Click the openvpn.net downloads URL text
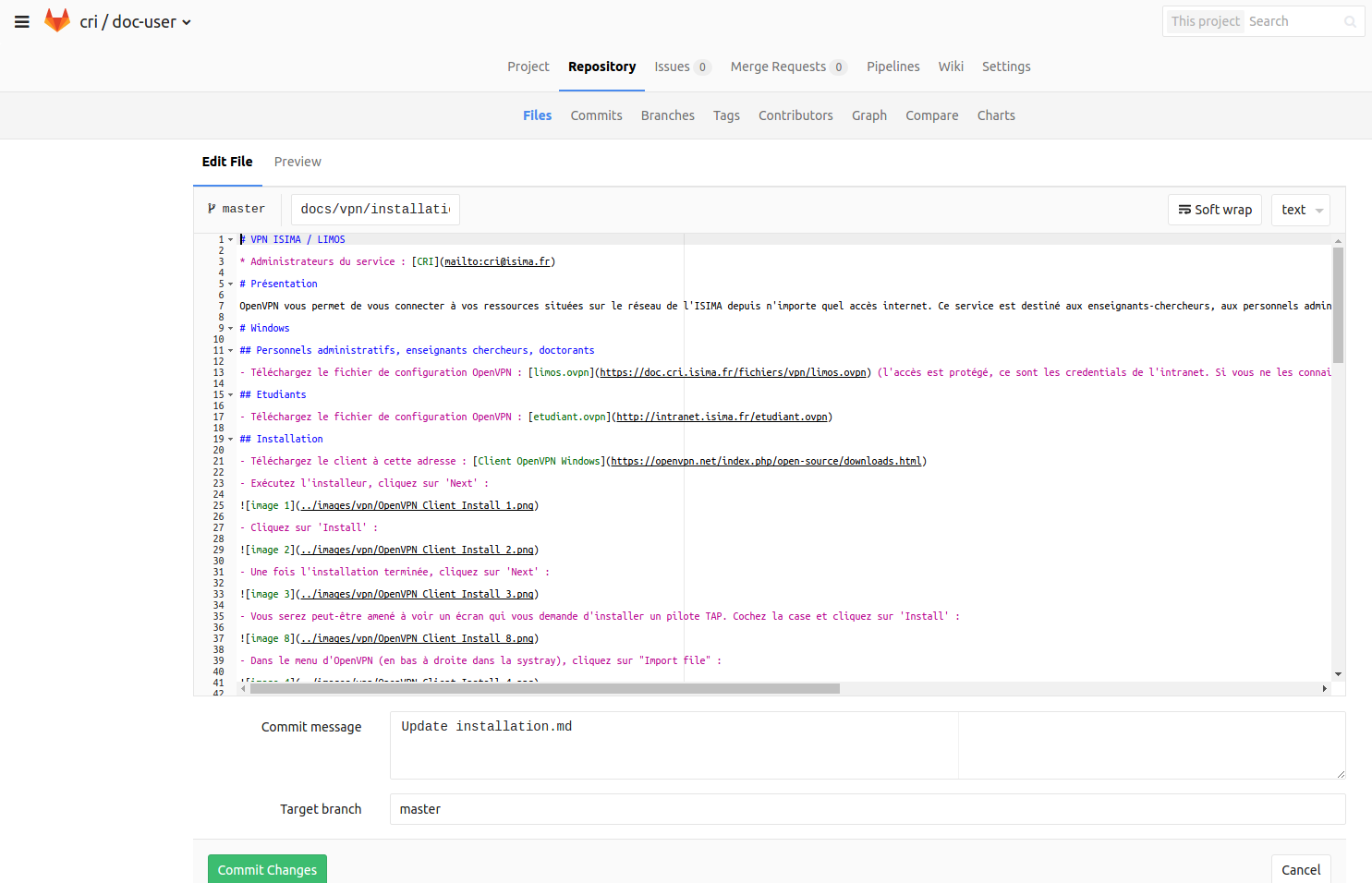 click(766, 461)
